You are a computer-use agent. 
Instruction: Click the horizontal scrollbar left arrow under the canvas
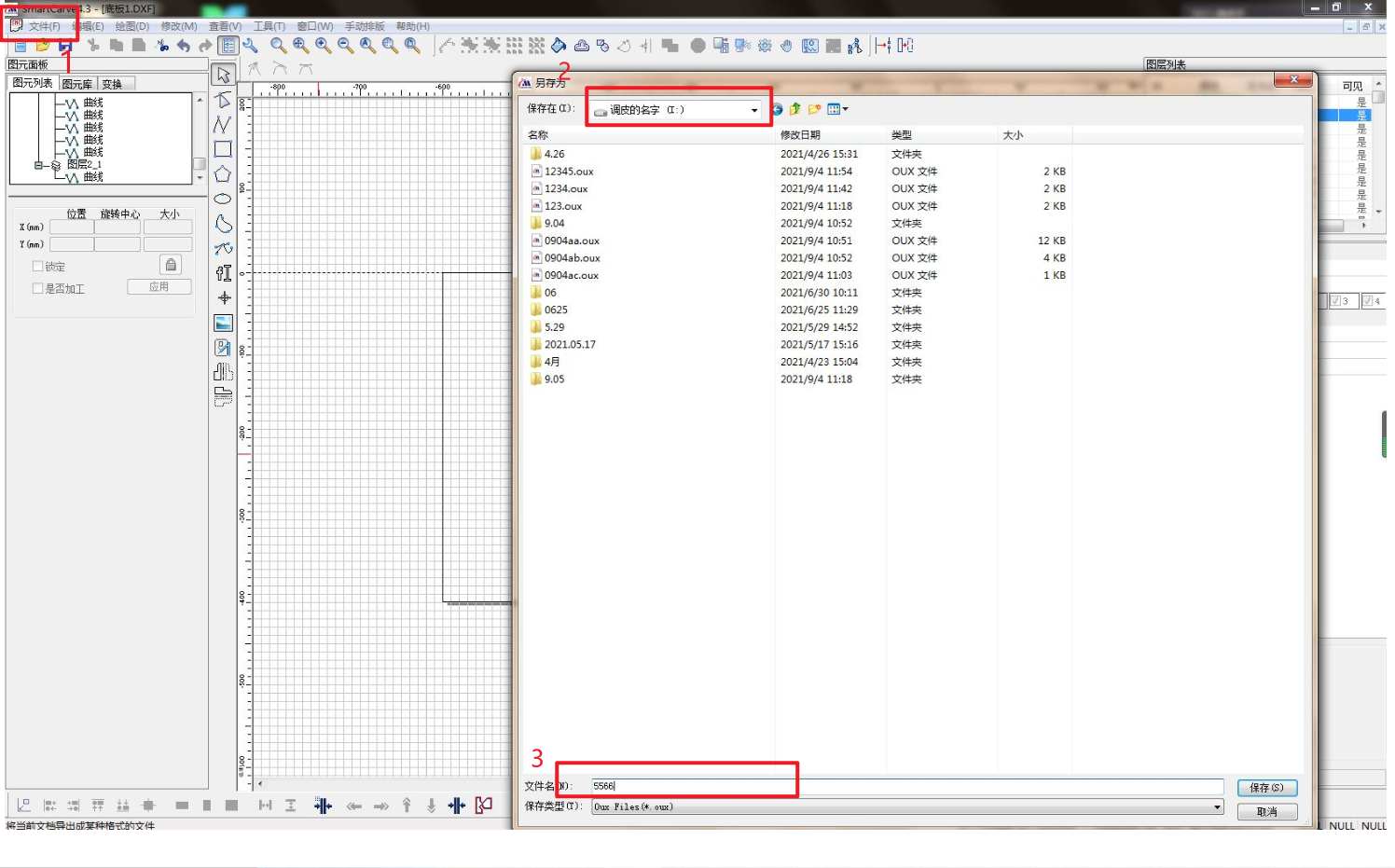click(x=260, y=784)
